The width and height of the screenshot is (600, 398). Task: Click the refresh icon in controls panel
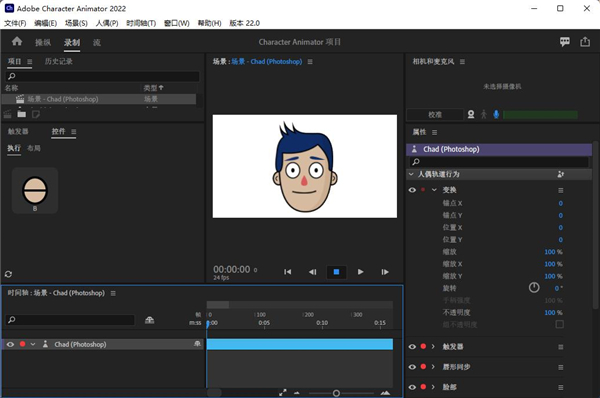coord(8,274)
